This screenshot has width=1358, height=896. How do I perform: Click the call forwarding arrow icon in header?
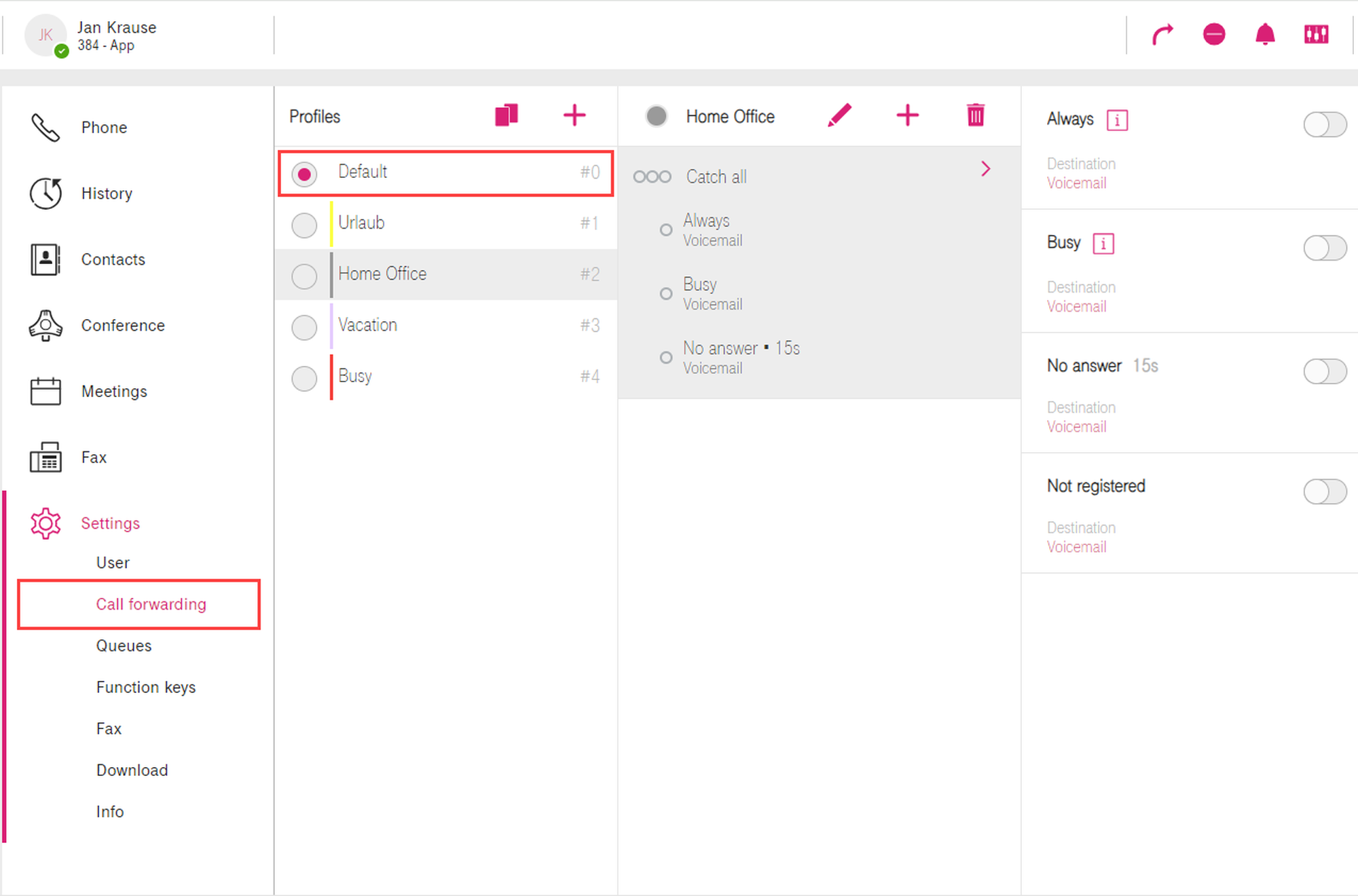pos(1162,34)
